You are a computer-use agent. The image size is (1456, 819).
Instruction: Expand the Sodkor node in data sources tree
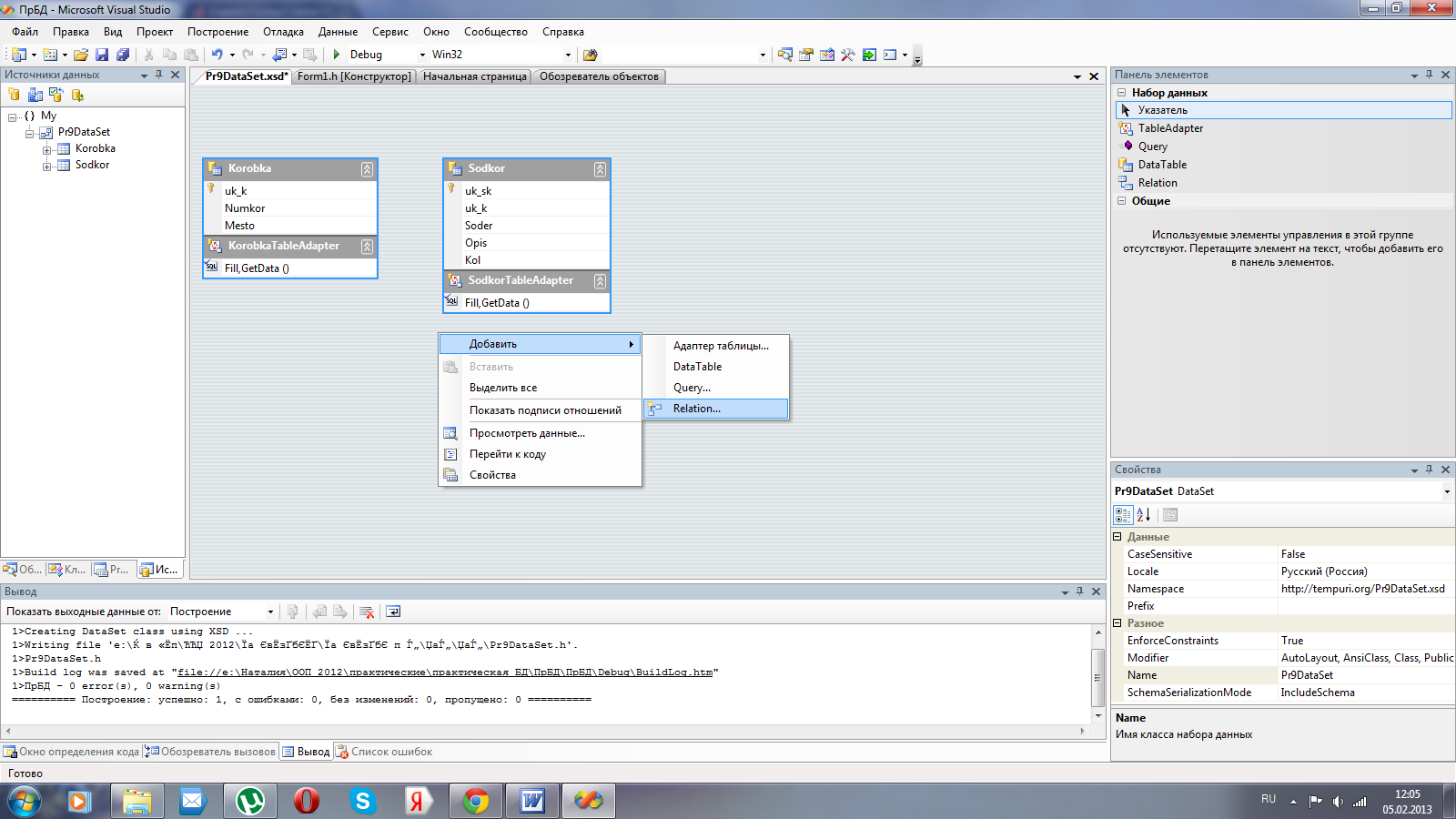(x=46, y=166)
